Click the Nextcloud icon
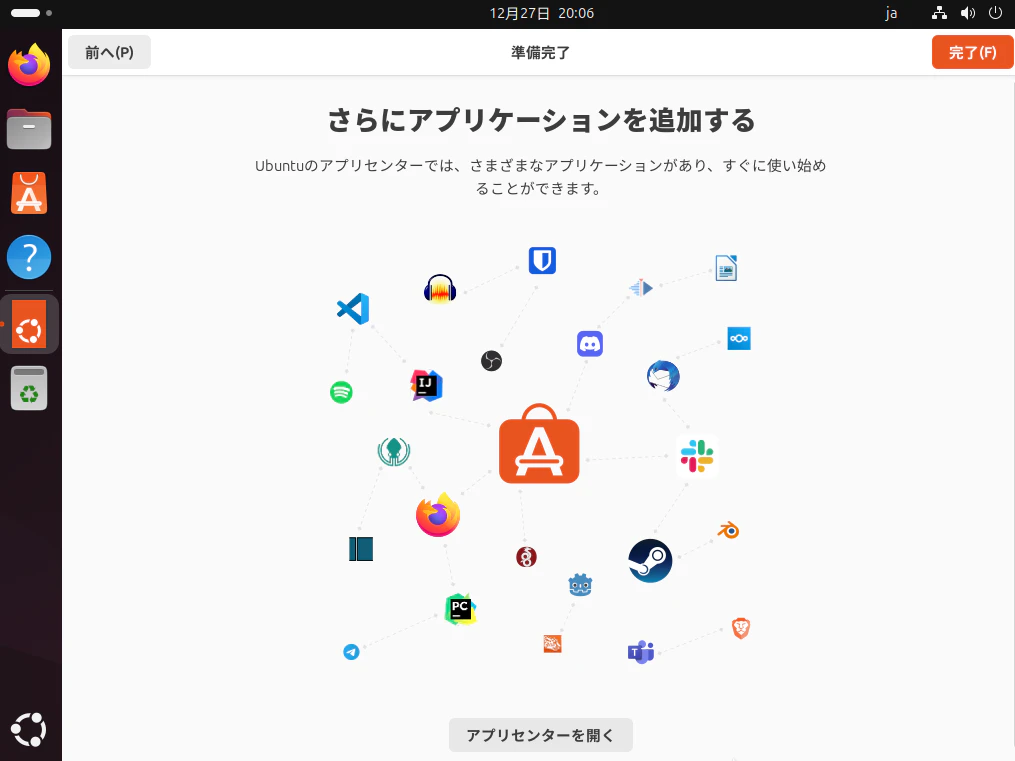 pyautogui.click(x=739, y=338)
